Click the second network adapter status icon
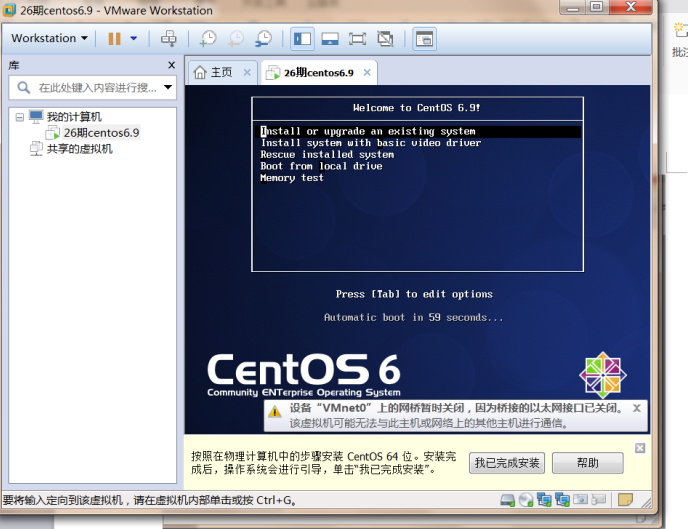This screenshot has width=688, height=529. [562, 500]
